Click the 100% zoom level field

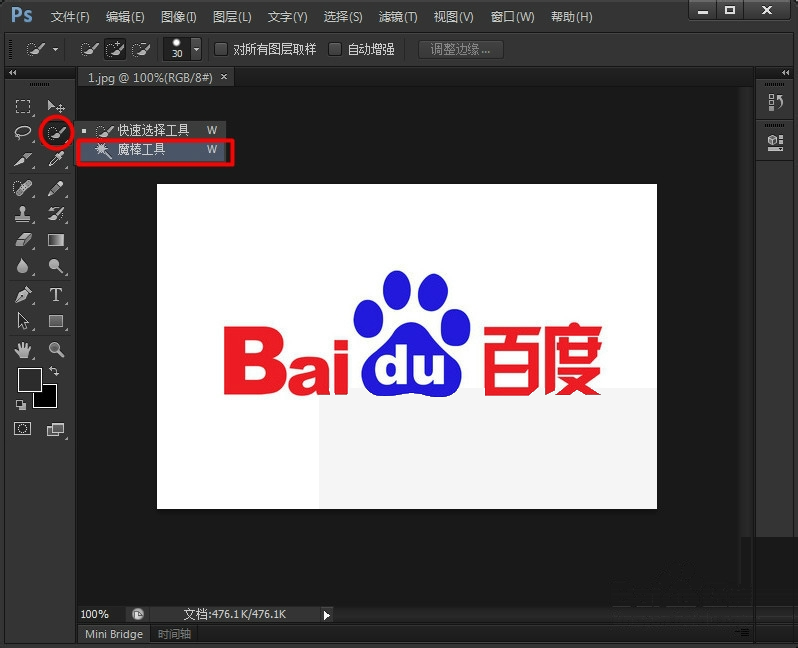pos(95,614)
